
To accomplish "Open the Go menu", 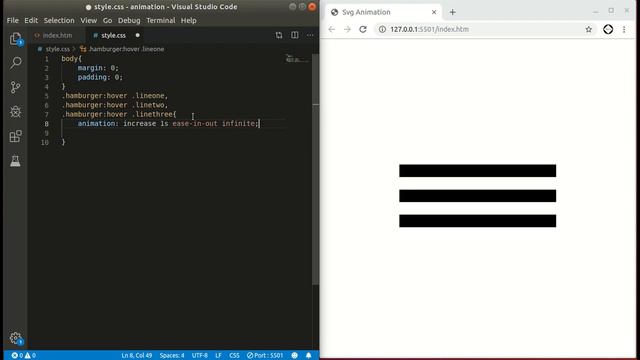I will pos(107,20).
